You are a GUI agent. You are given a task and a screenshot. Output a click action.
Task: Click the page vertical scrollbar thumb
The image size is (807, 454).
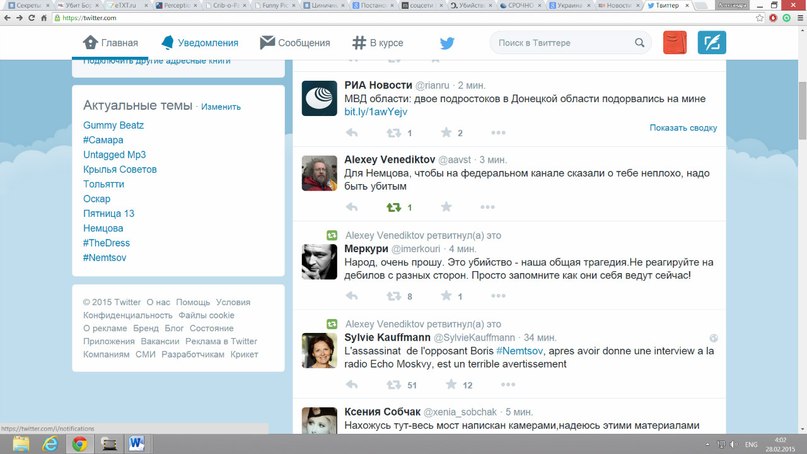click(802, 110)
